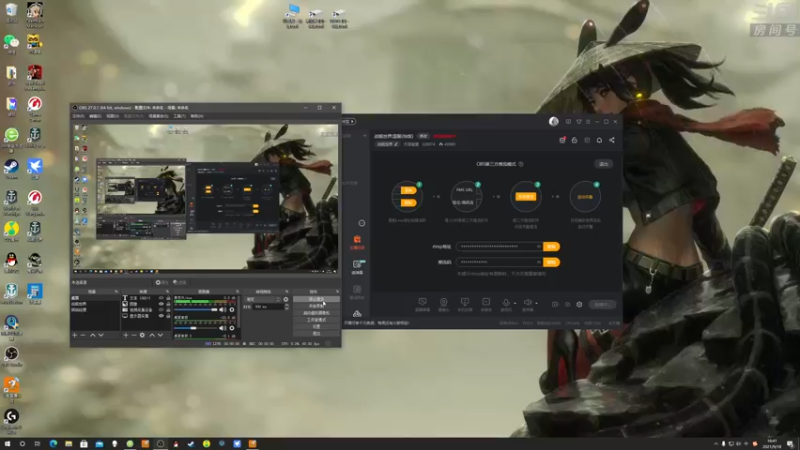Open task icon with red dot badge
This screenshot has width=800, height=450.
click(562, 140)
